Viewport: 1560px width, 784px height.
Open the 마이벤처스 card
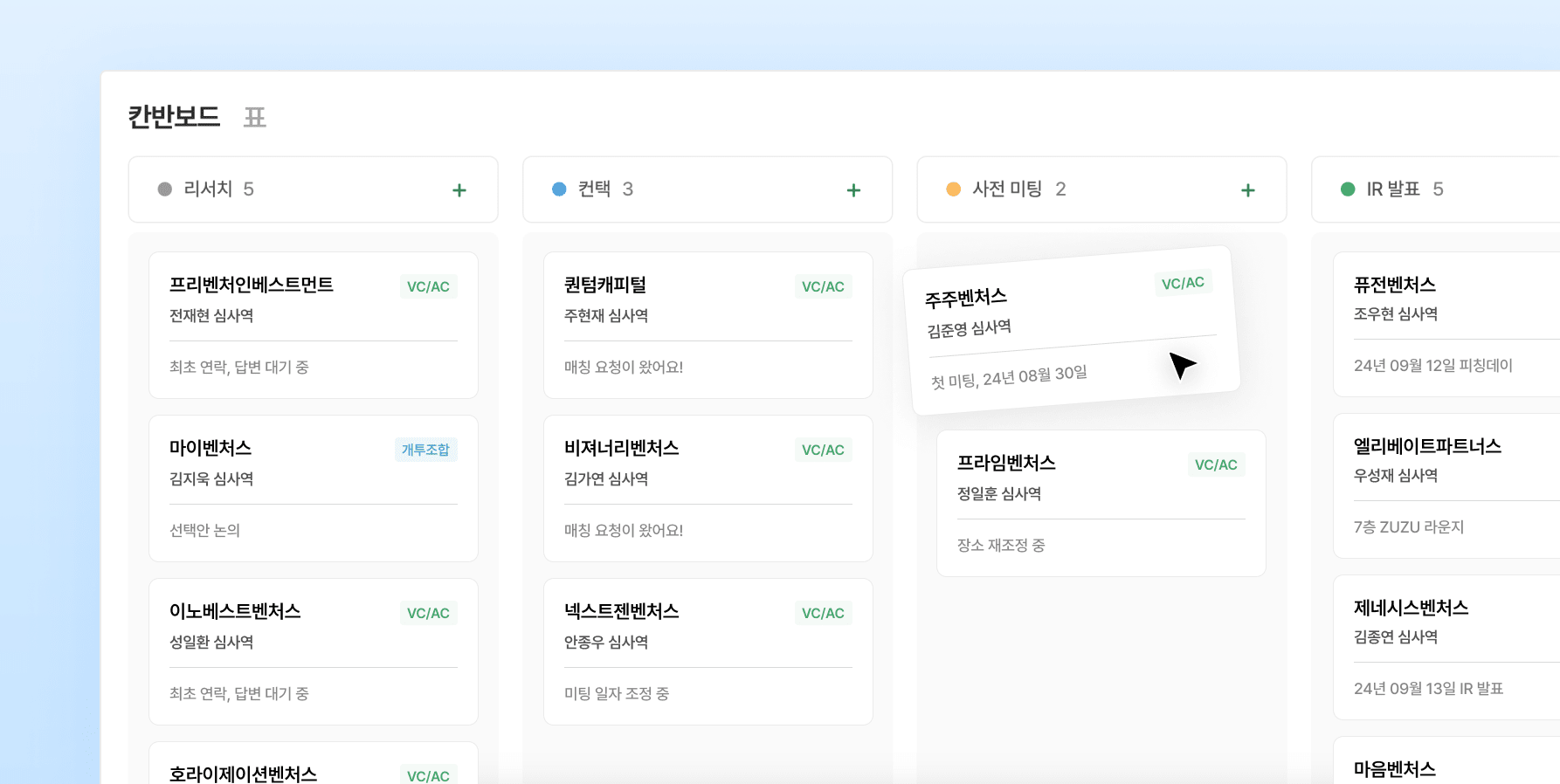tap(314, 488)
